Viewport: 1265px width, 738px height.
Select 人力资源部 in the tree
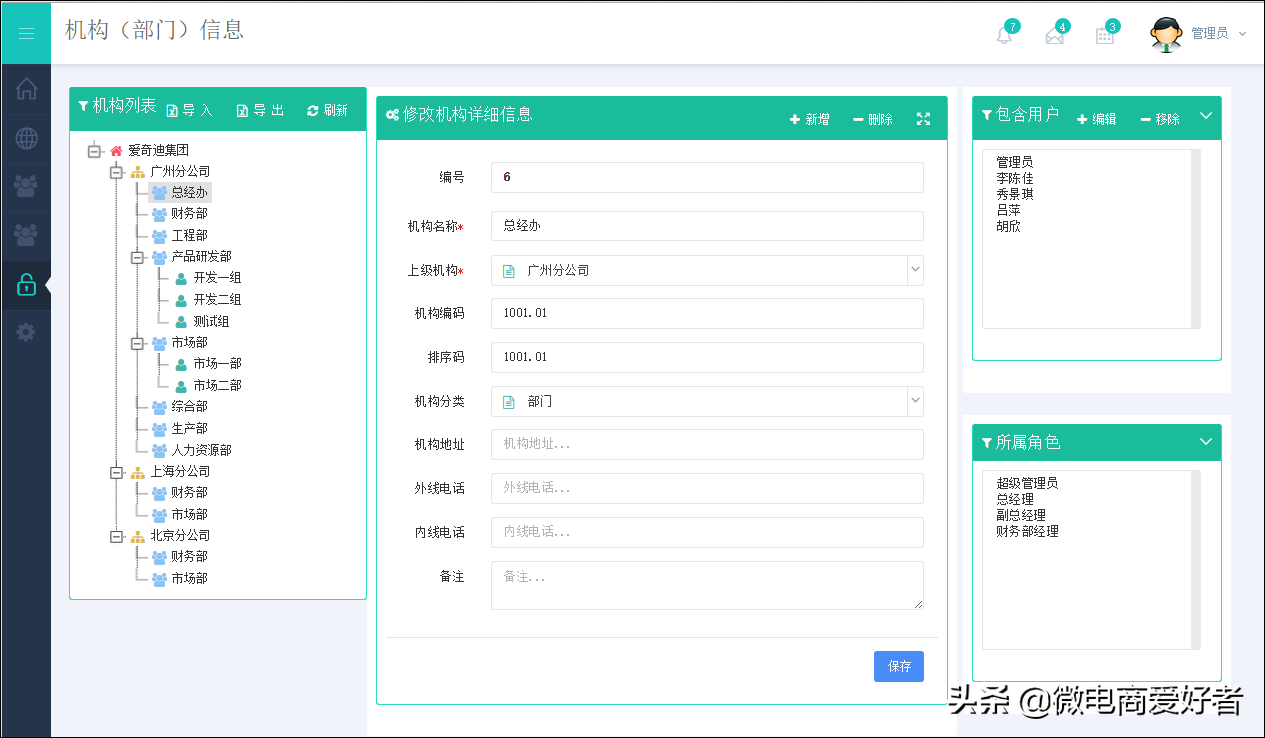tap(201, 450)
